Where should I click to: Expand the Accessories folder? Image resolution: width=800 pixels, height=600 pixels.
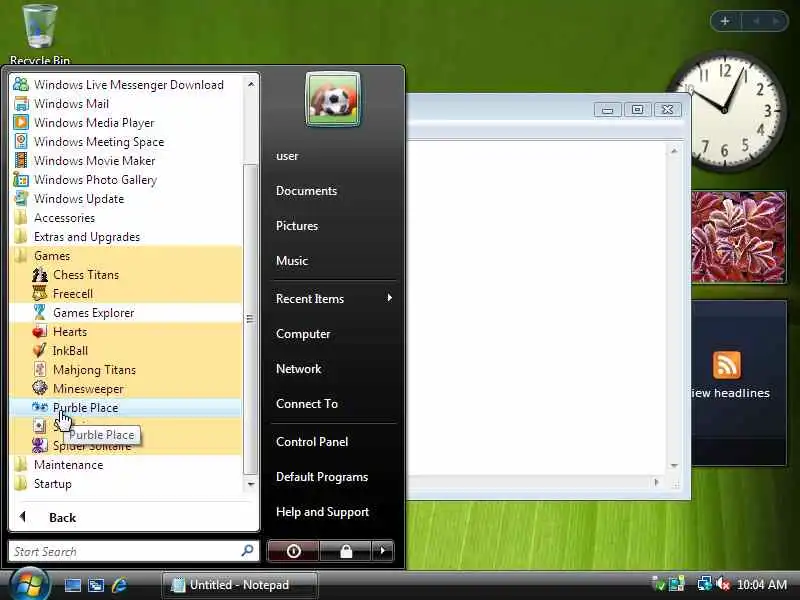[x=126, y=217]
